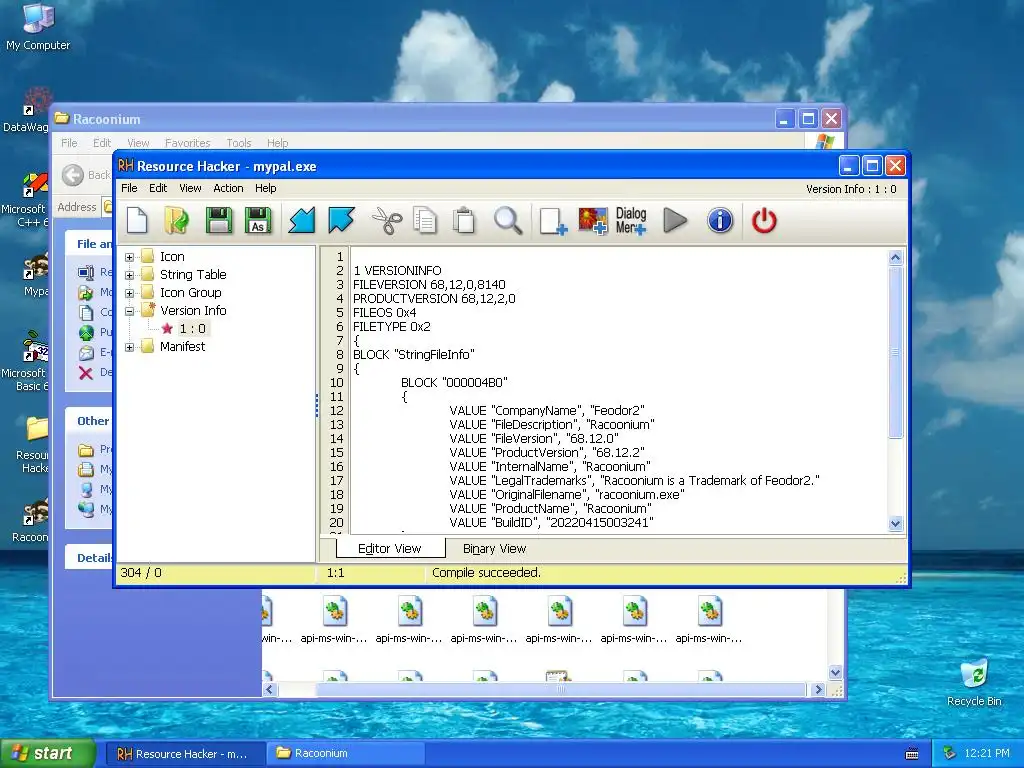Open Favorites menu in Racoonium window
The height and width of the screenshot is (768, 1024).
187,143
